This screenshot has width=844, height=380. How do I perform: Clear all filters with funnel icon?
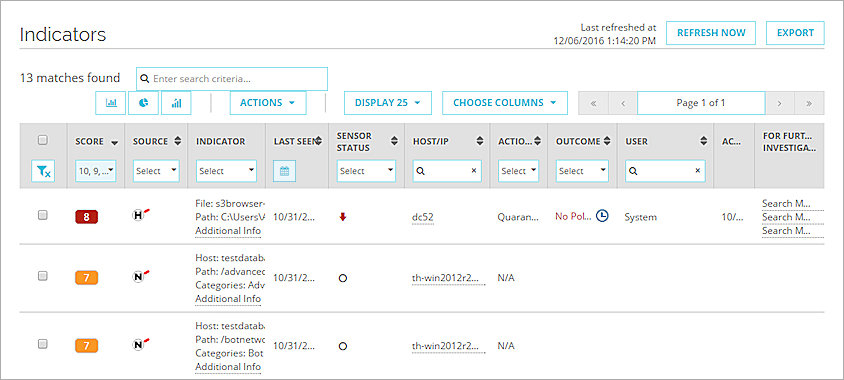click(43, 171)
